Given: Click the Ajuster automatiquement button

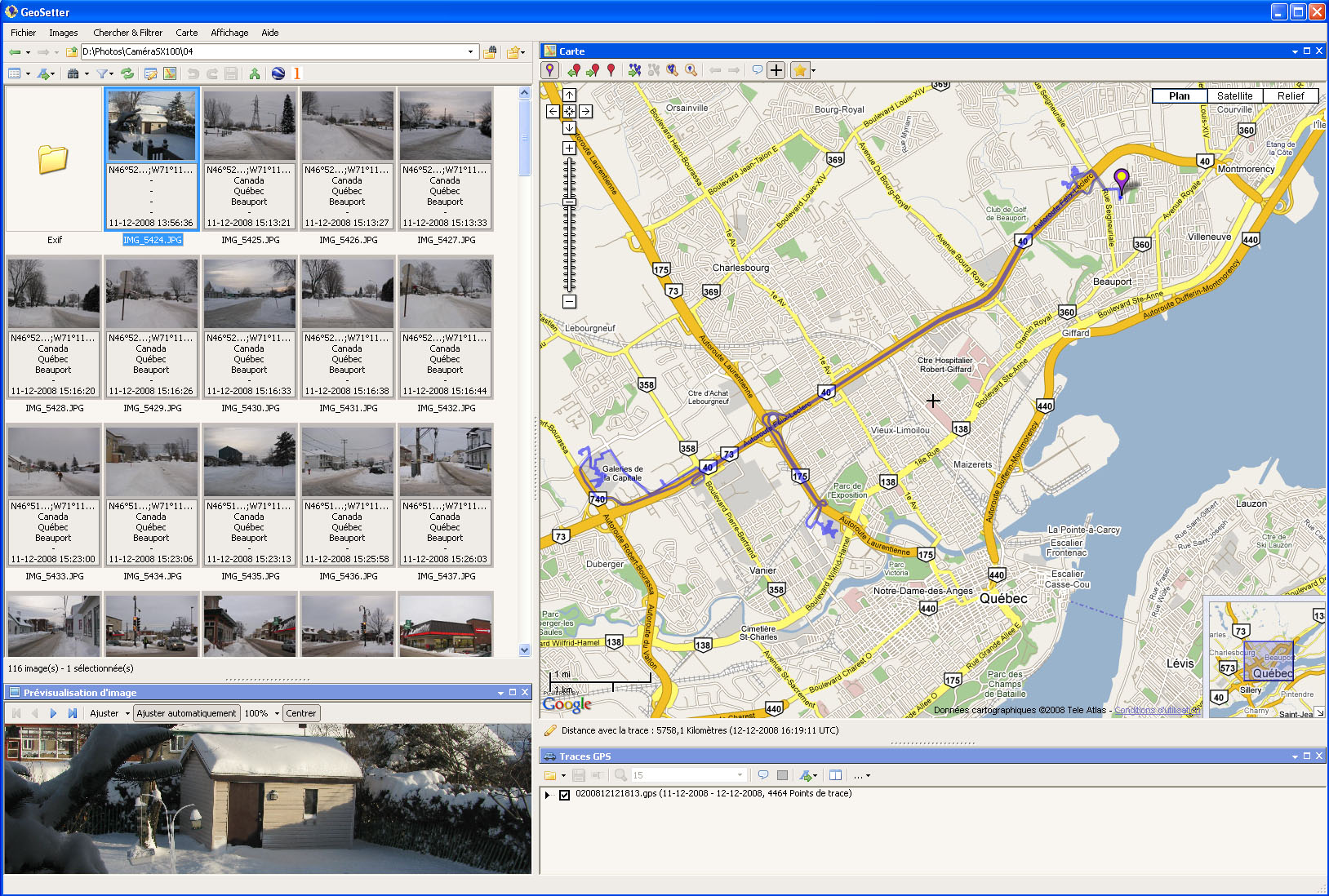Looking at the screenshot, I should tap(186, 713).
